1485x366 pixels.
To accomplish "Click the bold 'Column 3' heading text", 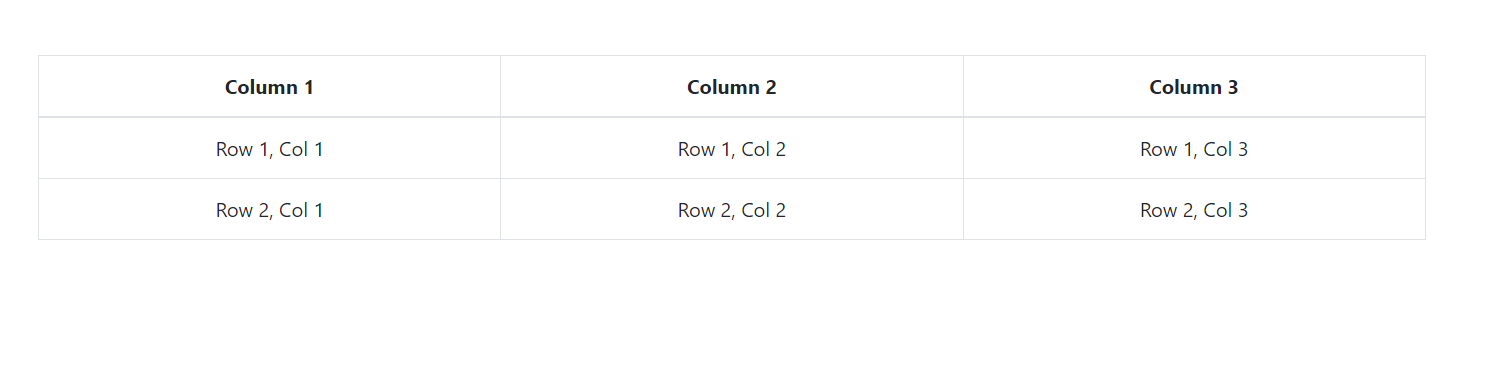I will click(x=1194, y=87).
